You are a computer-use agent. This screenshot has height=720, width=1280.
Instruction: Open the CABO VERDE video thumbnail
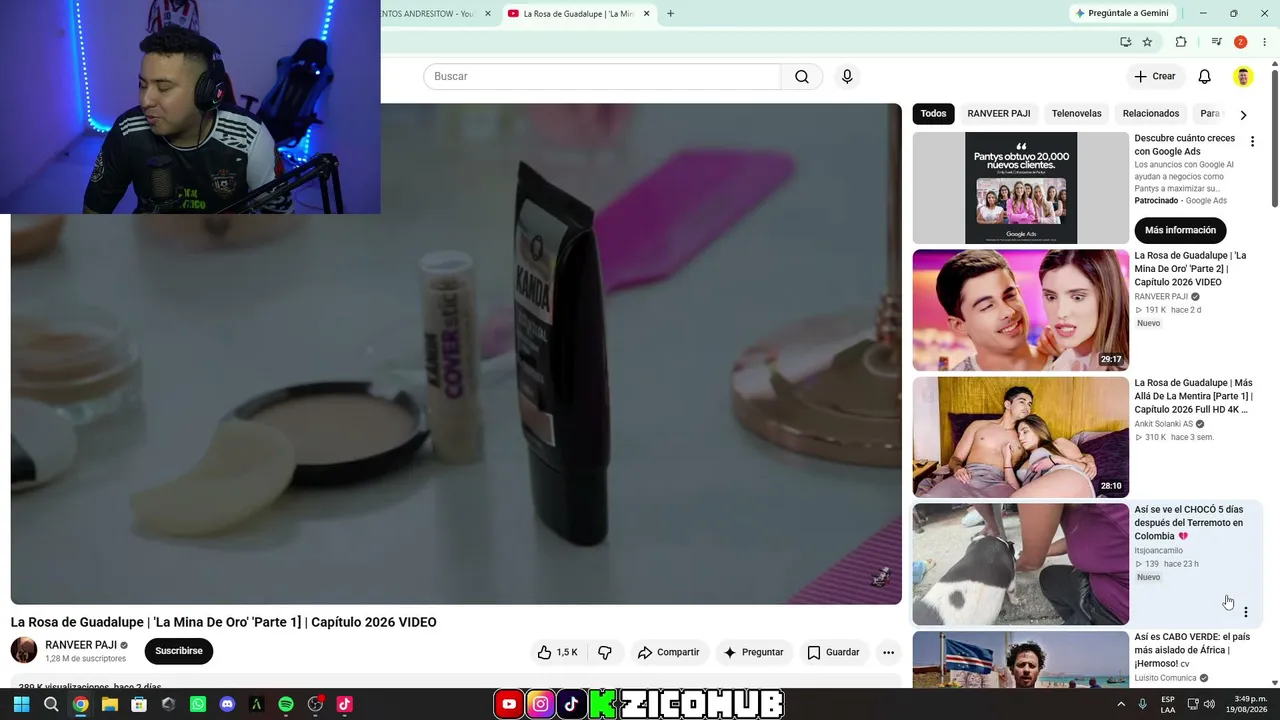pyautogui.click(x=1020, y=659)
